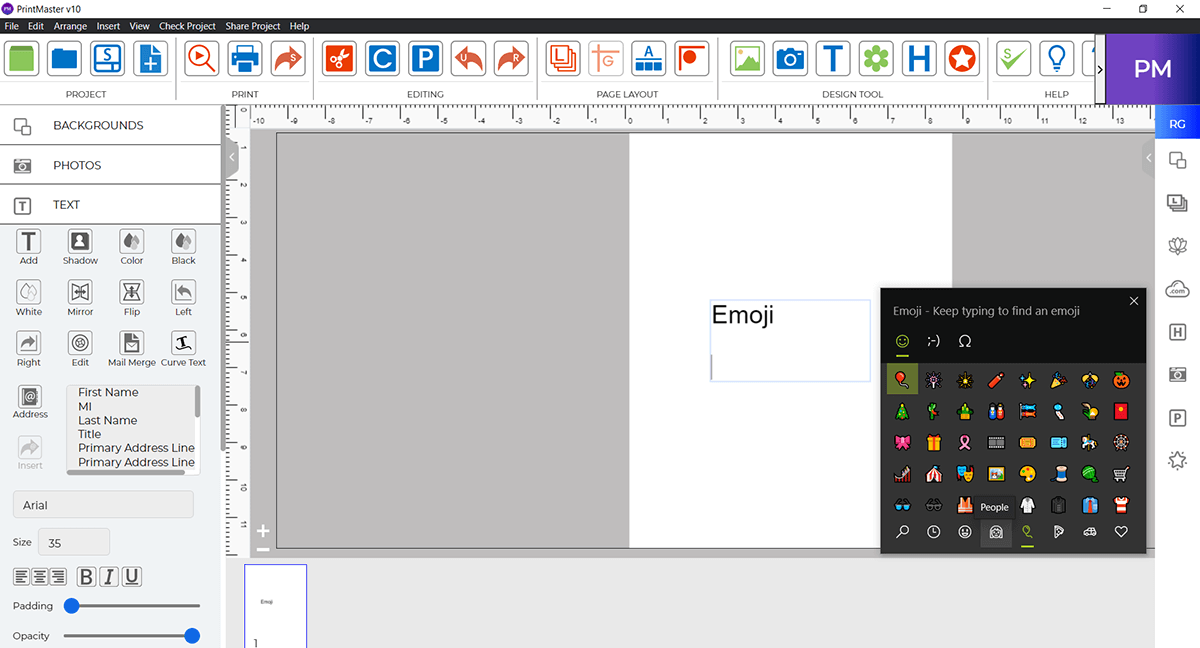This screenshot has height=648, width=1200.
Task: Open the Check Project menu
Action: pos(187,26)
